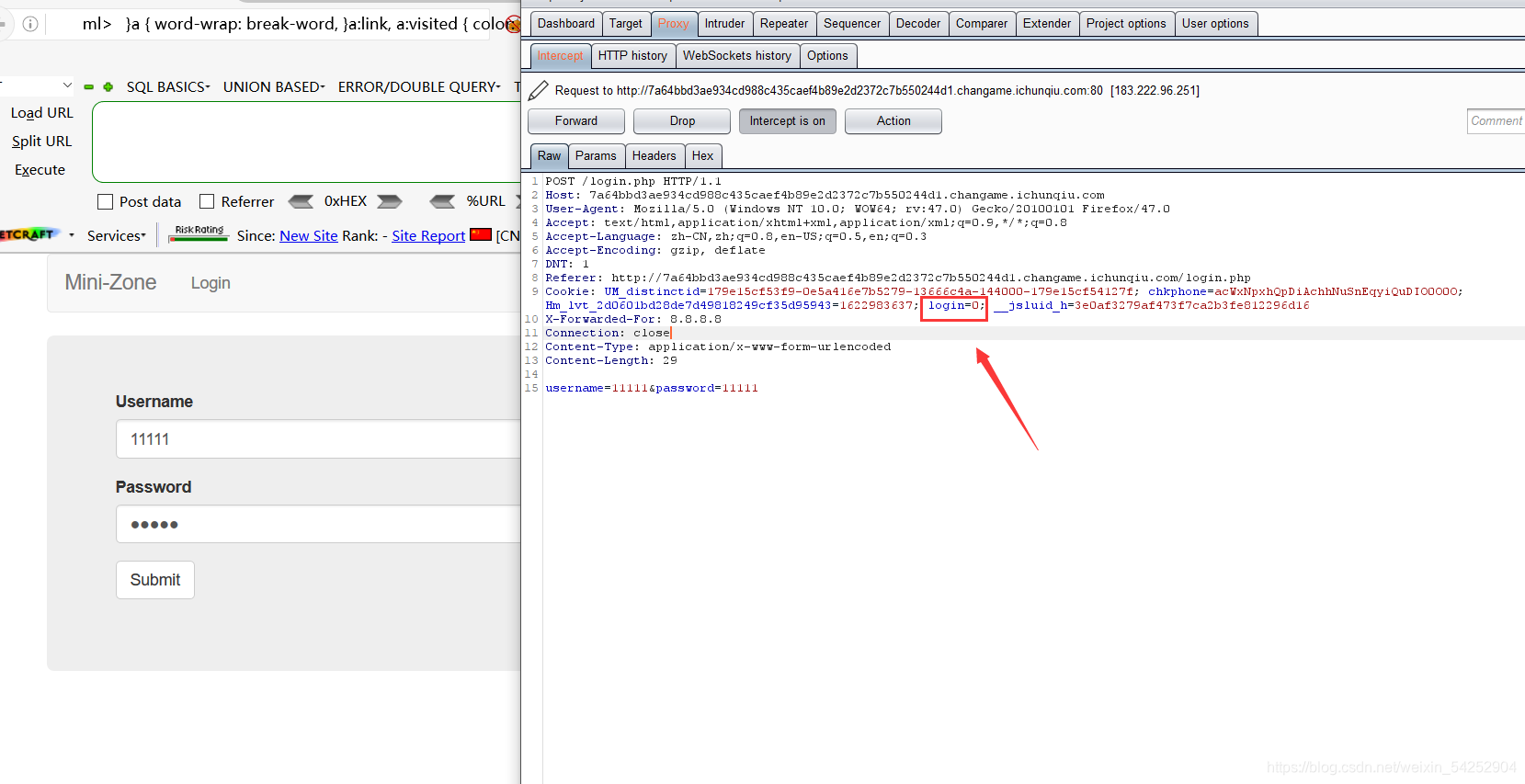
Task: Open the HackBar combo box chevron
Action: [x=67, y=85]
